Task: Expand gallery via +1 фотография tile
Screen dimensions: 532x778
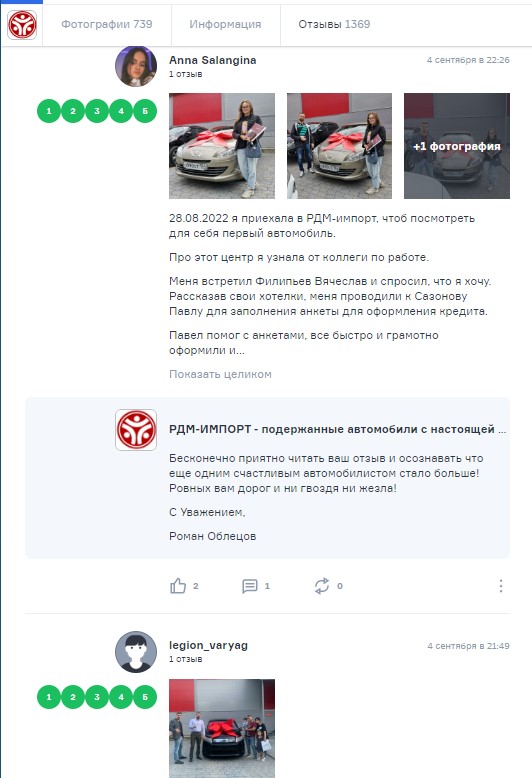Action: coord(457,146)
